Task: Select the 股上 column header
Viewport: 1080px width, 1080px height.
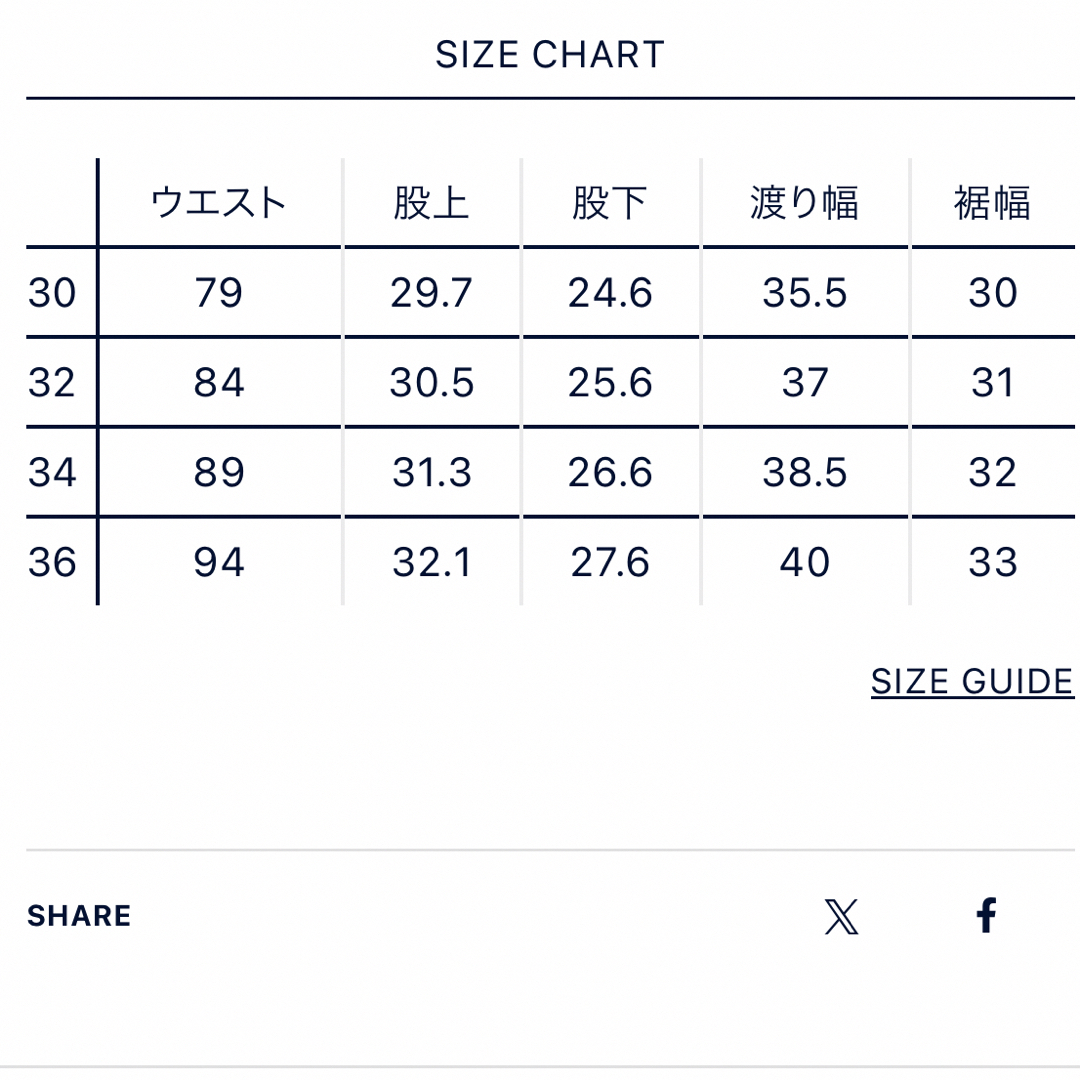Action: pos(431,202)
